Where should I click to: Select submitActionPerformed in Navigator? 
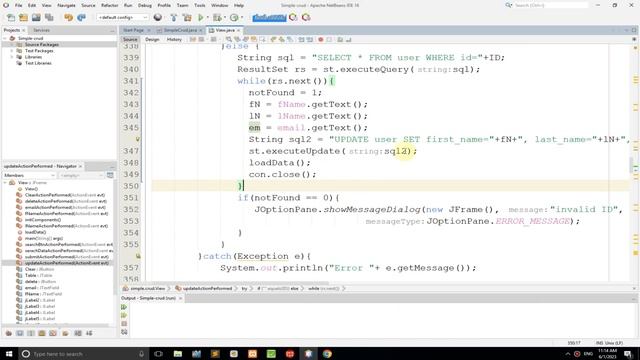point(67,257)
